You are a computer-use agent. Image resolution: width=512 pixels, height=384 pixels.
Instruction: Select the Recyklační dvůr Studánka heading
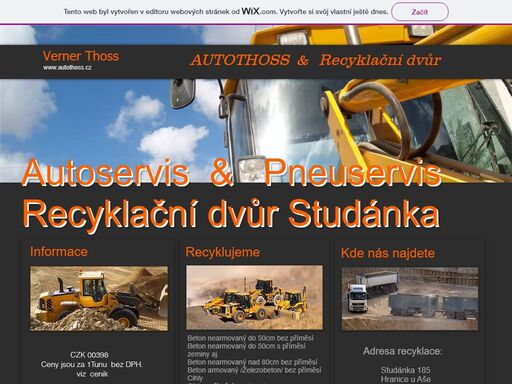coord(231,214)
